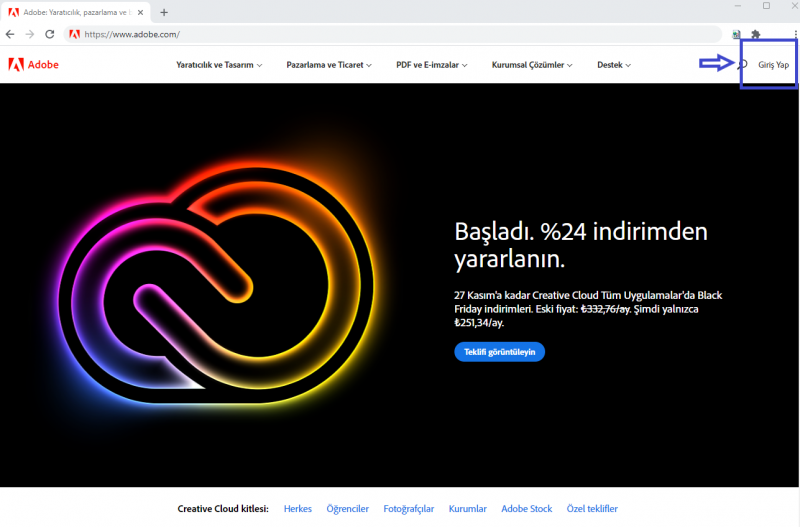Click the address bar URL field
800x527 pixels.
393,34
